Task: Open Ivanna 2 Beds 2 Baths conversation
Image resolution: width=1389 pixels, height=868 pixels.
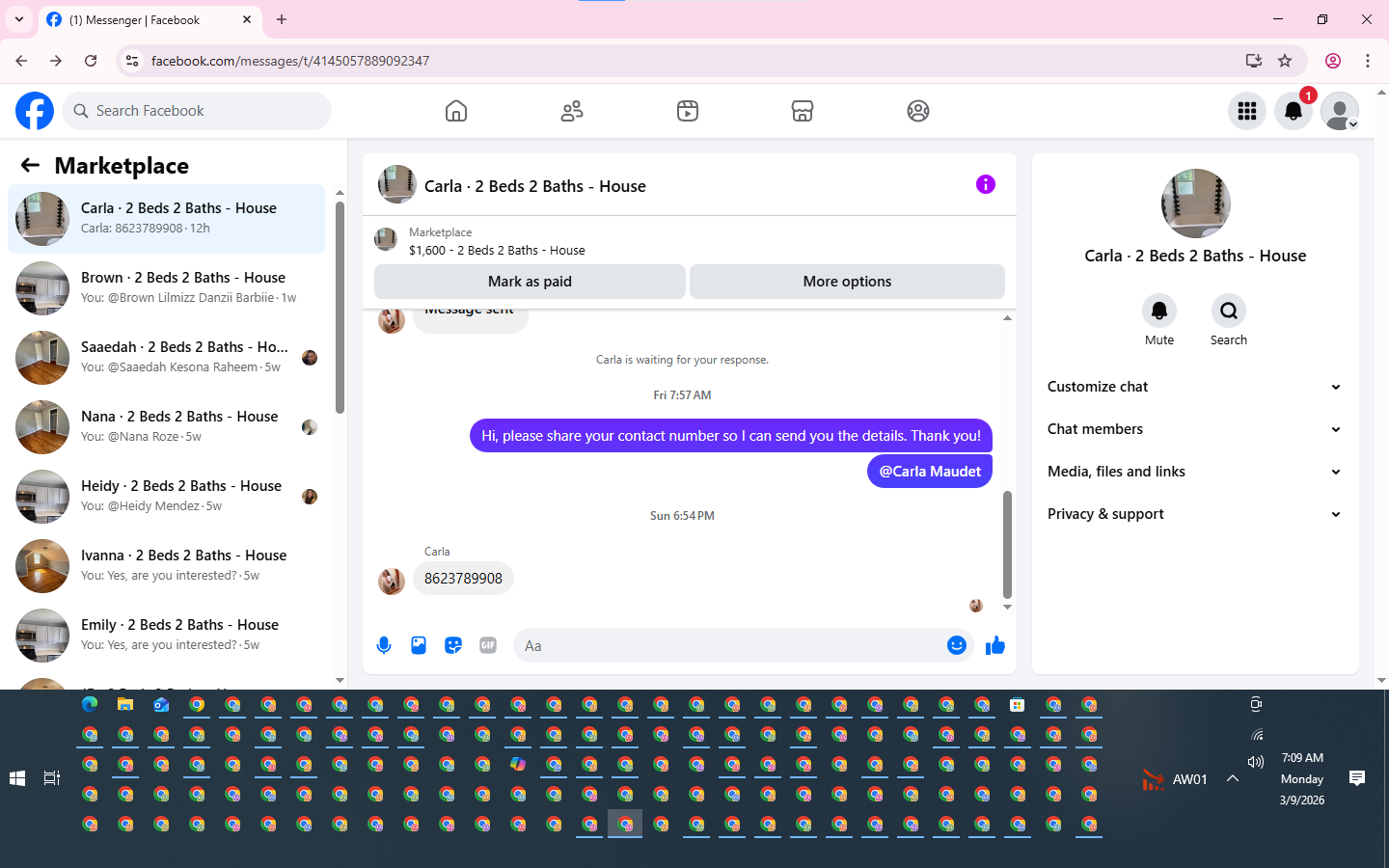Action: tap(167, 566)
